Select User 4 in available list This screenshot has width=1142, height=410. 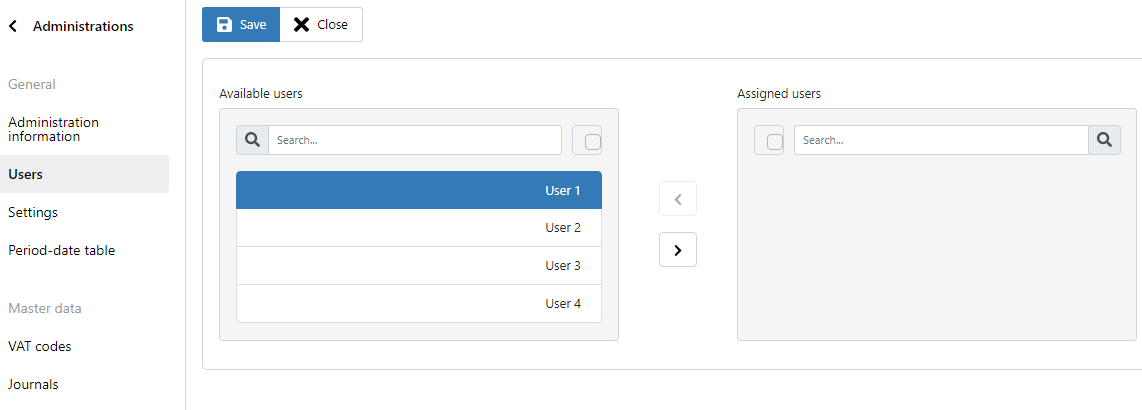(419, 304)
